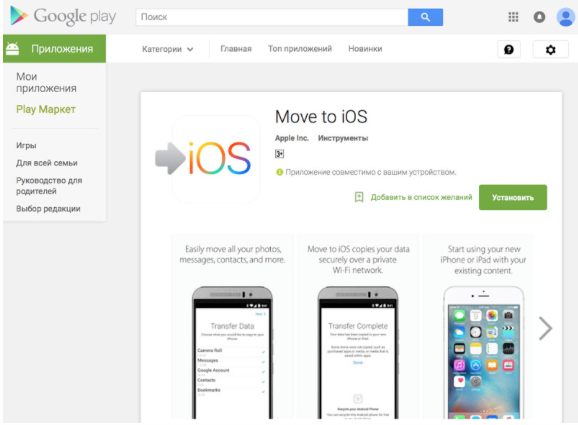This screenshot has width=578, height=425.
Task: Click the Google Play logo
Action: coord(63,17)
